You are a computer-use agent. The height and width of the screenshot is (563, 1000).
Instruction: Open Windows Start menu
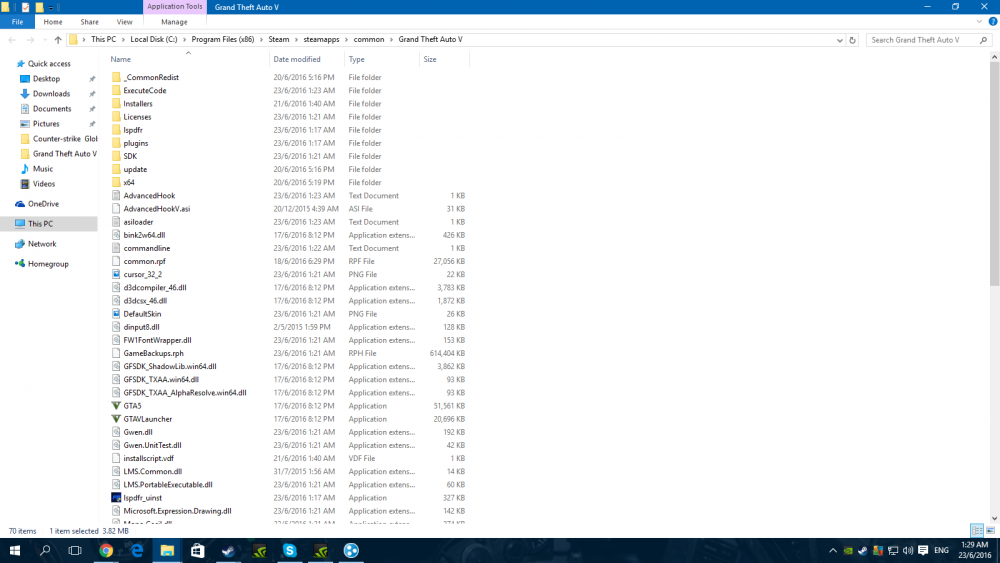(15, 550)
